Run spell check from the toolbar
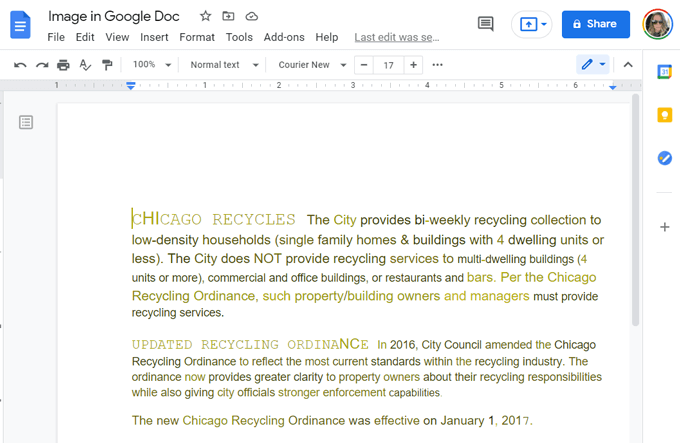 [x=85, y=65]
